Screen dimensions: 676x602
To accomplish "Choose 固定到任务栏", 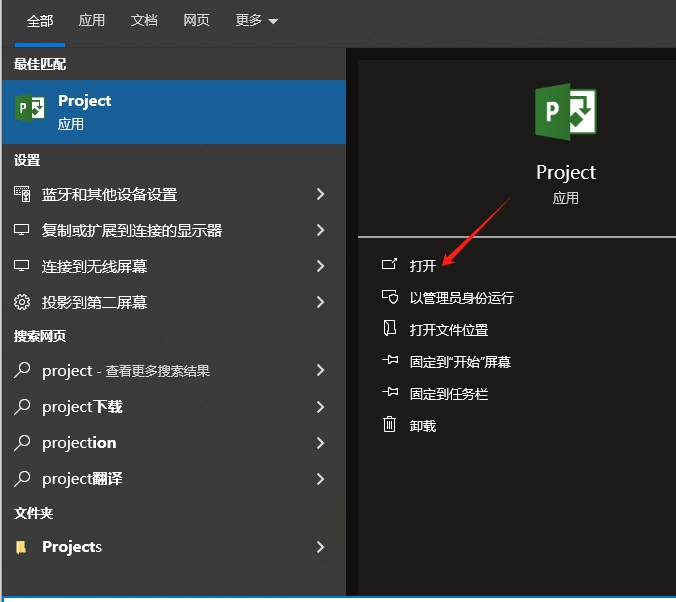I will (449, 394).
